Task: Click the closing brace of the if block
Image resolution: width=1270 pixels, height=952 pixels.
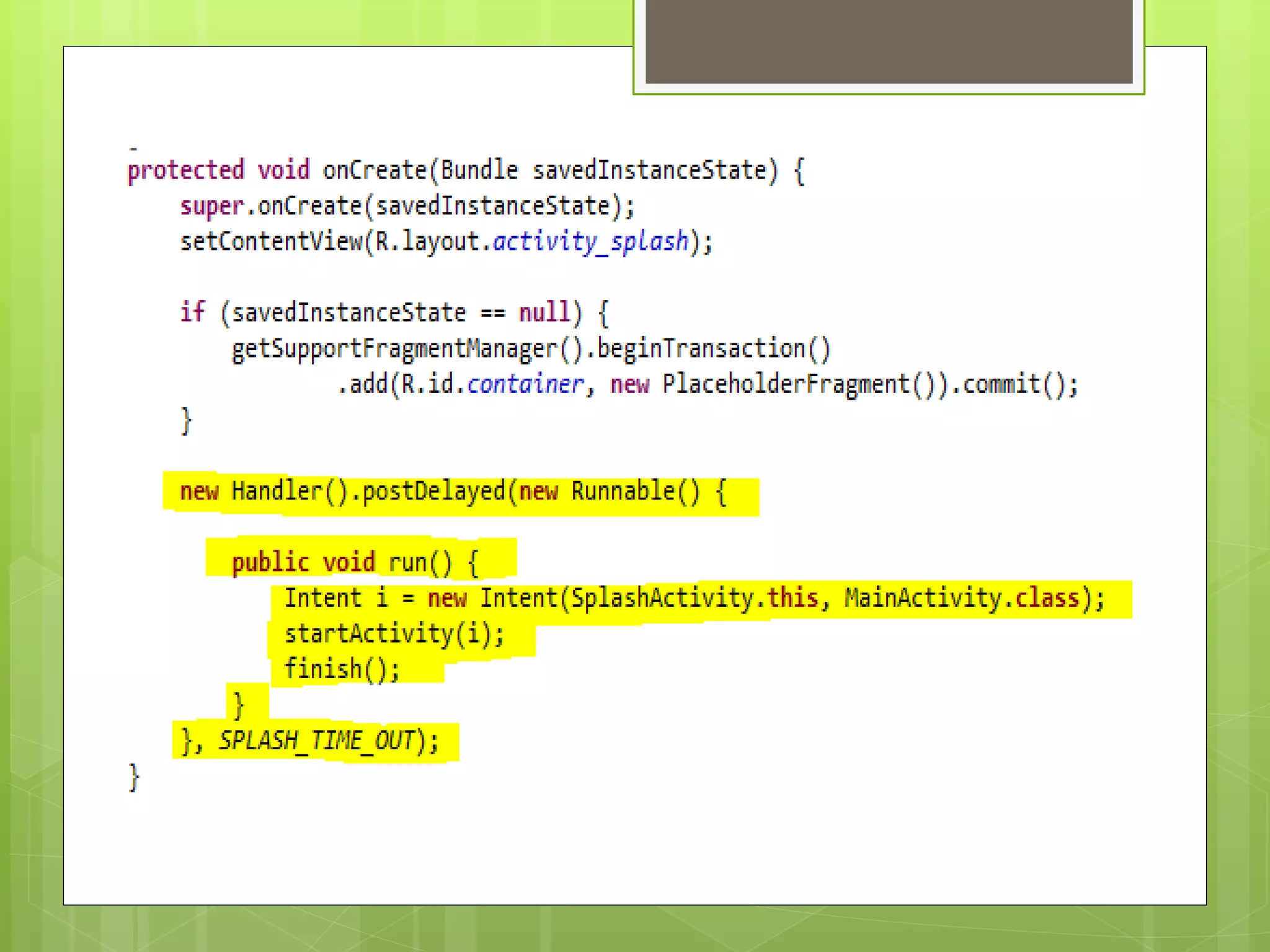Action: (x=186, y=421)
